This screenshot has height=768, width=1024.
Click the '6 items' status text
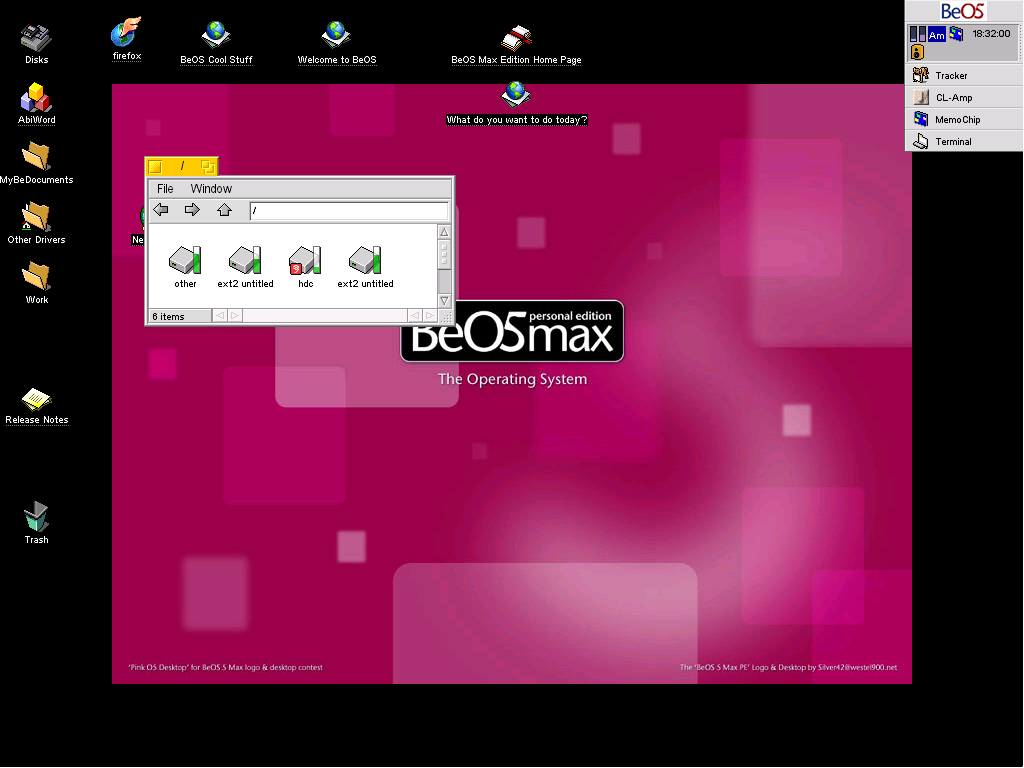[168, 317]
